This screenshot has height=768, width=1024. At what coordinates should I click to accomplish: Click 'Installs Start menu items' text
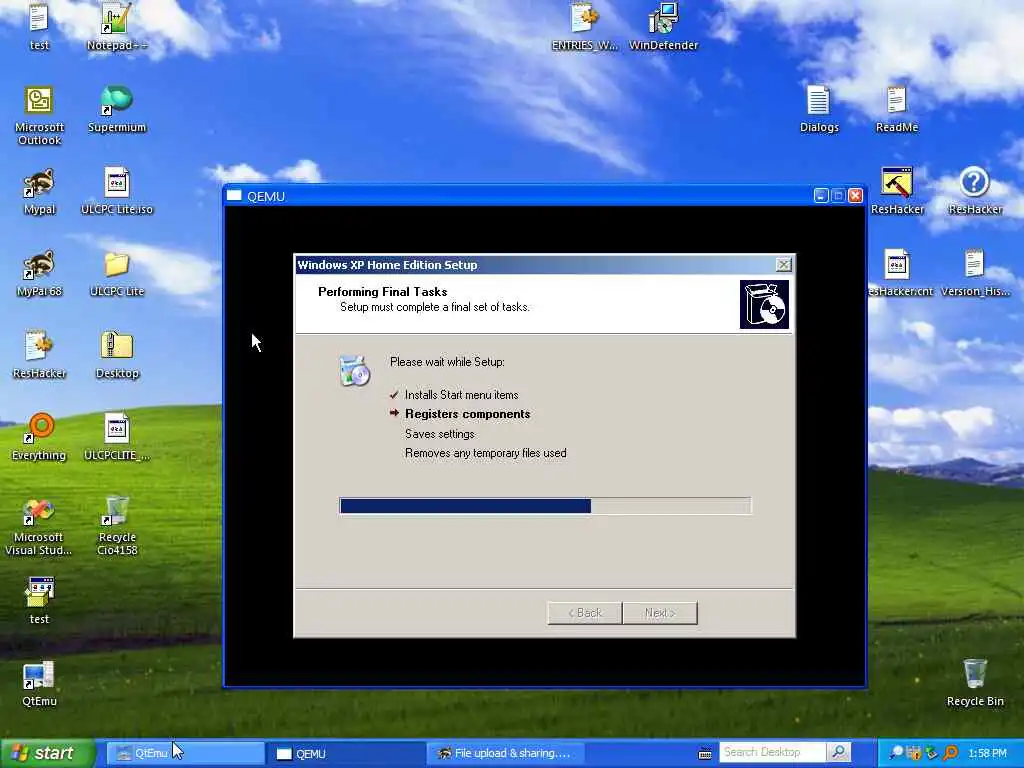[461, 395]
